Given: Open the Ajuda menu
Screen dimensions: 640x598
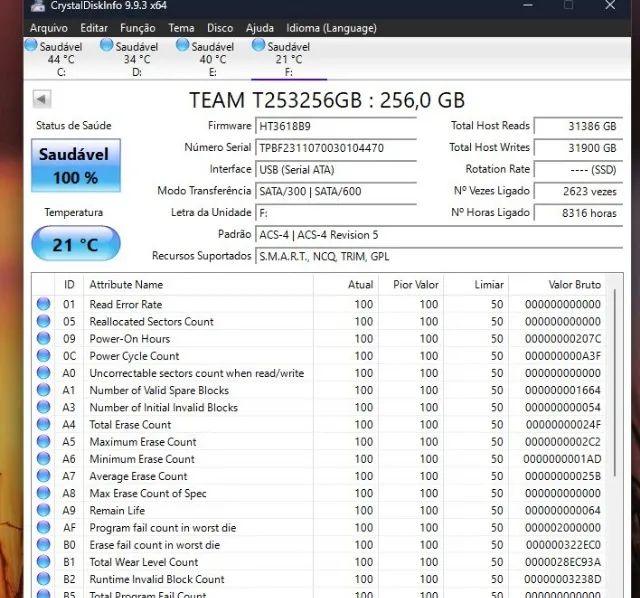Looking at the screenshot, I should [x=260, y=28].
